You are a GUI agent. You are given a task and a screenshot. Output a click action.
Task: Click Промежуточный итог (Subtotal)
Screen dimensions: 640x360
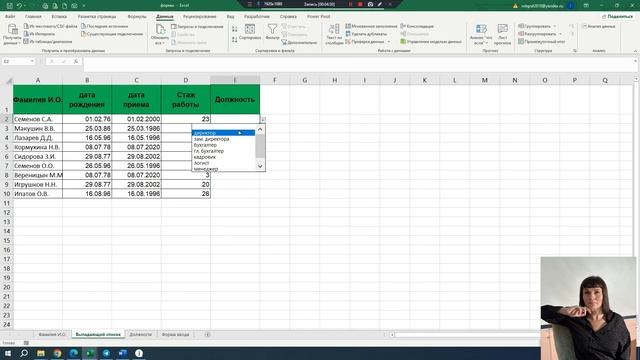pos(542,42)
